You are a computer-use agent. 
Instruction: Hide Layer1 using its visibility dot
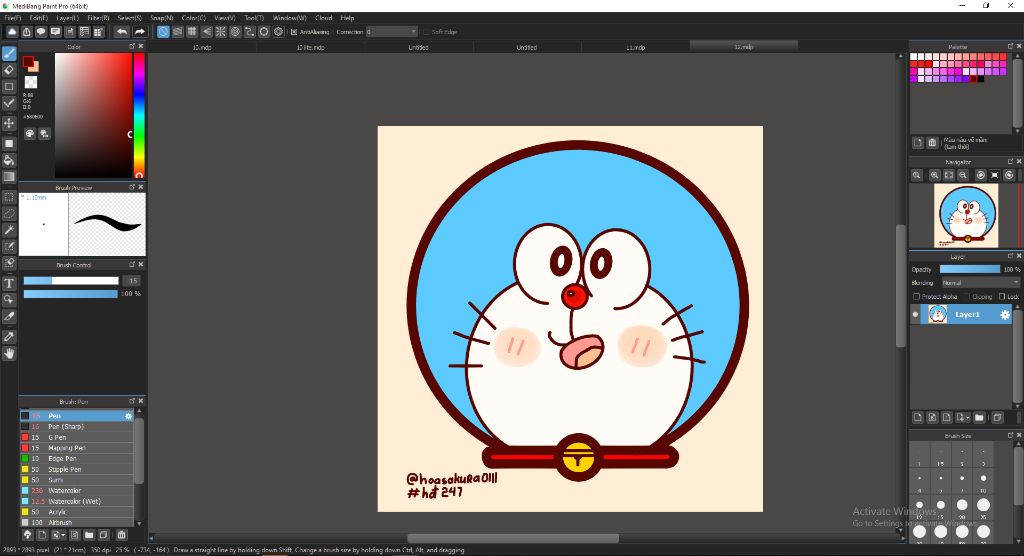(915, 314)
